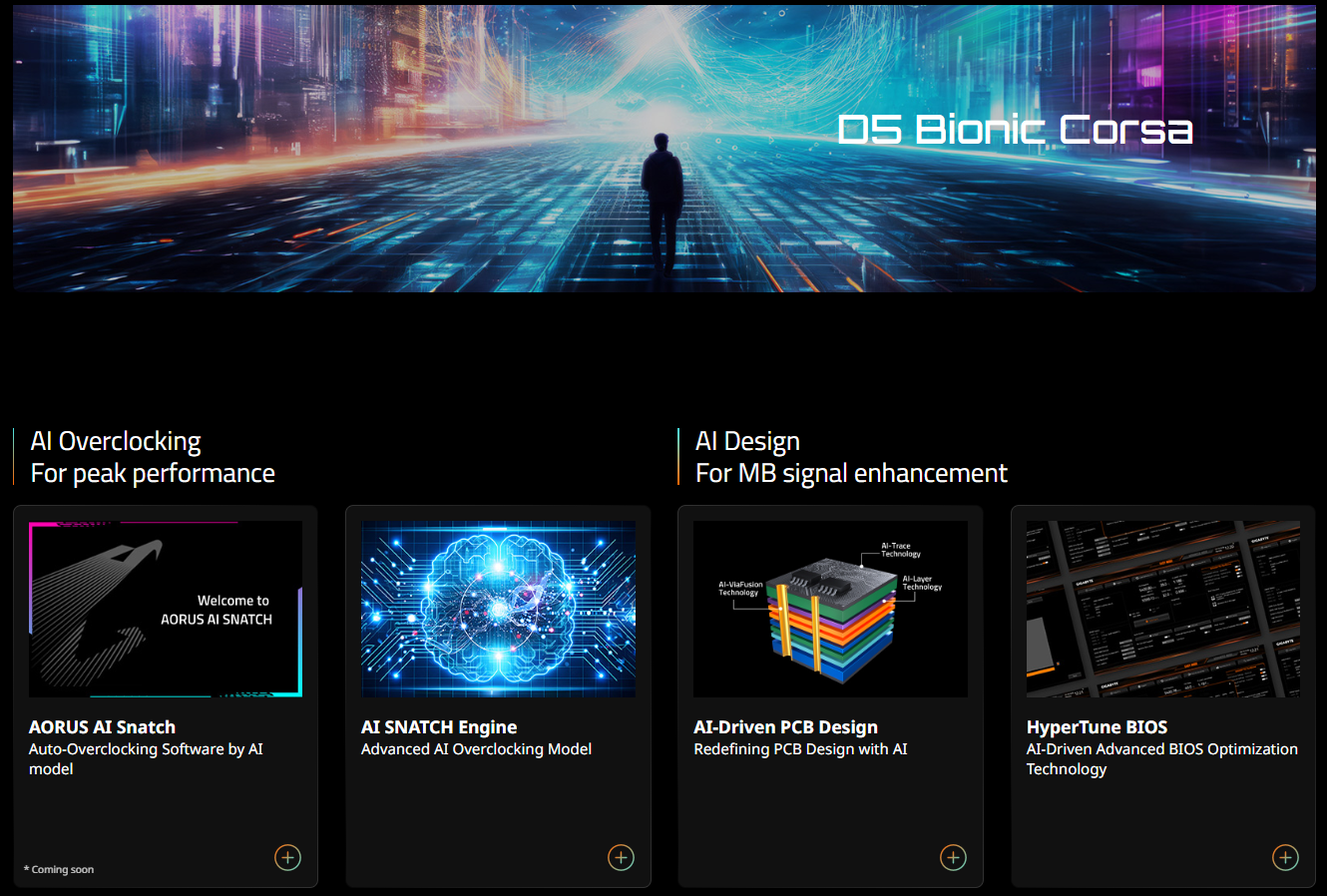
Task: Open the AORUS AI Snatch title
Action: pyautogui.click(x=102, y=727)
